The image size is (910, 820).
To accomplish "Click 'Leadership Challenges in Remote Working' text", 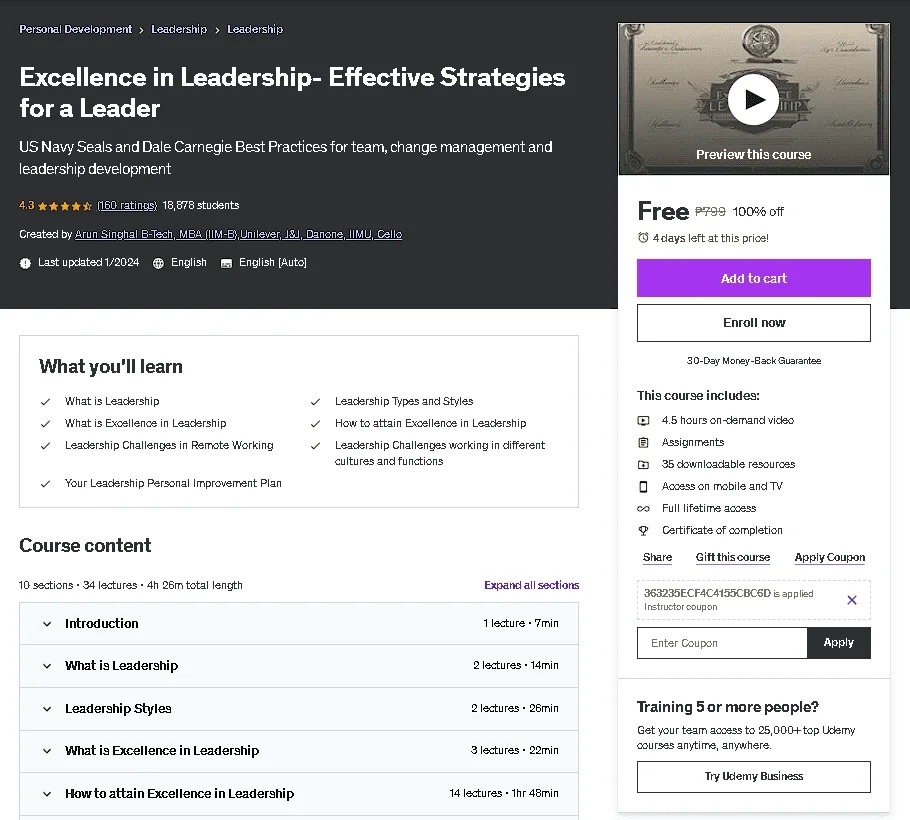I will point(169,445).
